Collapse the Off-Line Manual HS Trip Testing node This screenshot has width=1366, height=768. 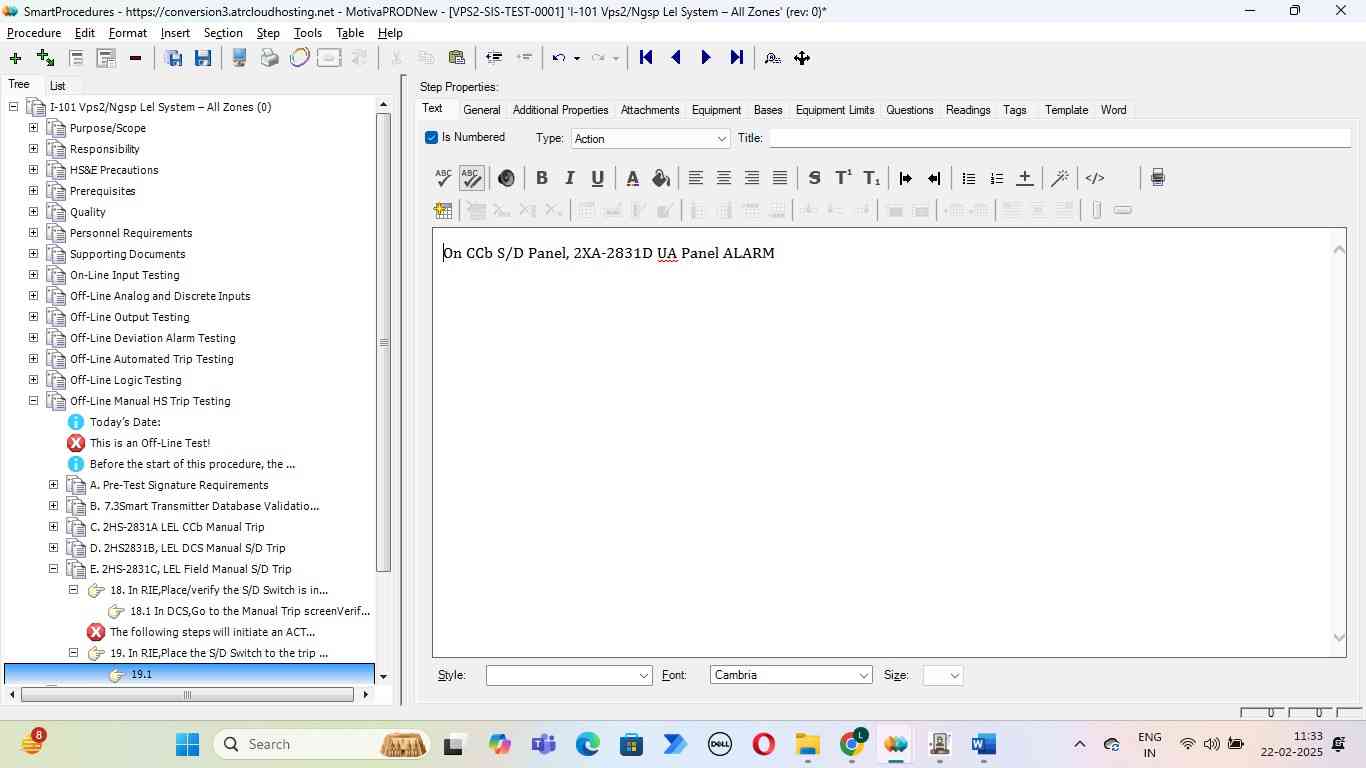(x=33, y=401)
